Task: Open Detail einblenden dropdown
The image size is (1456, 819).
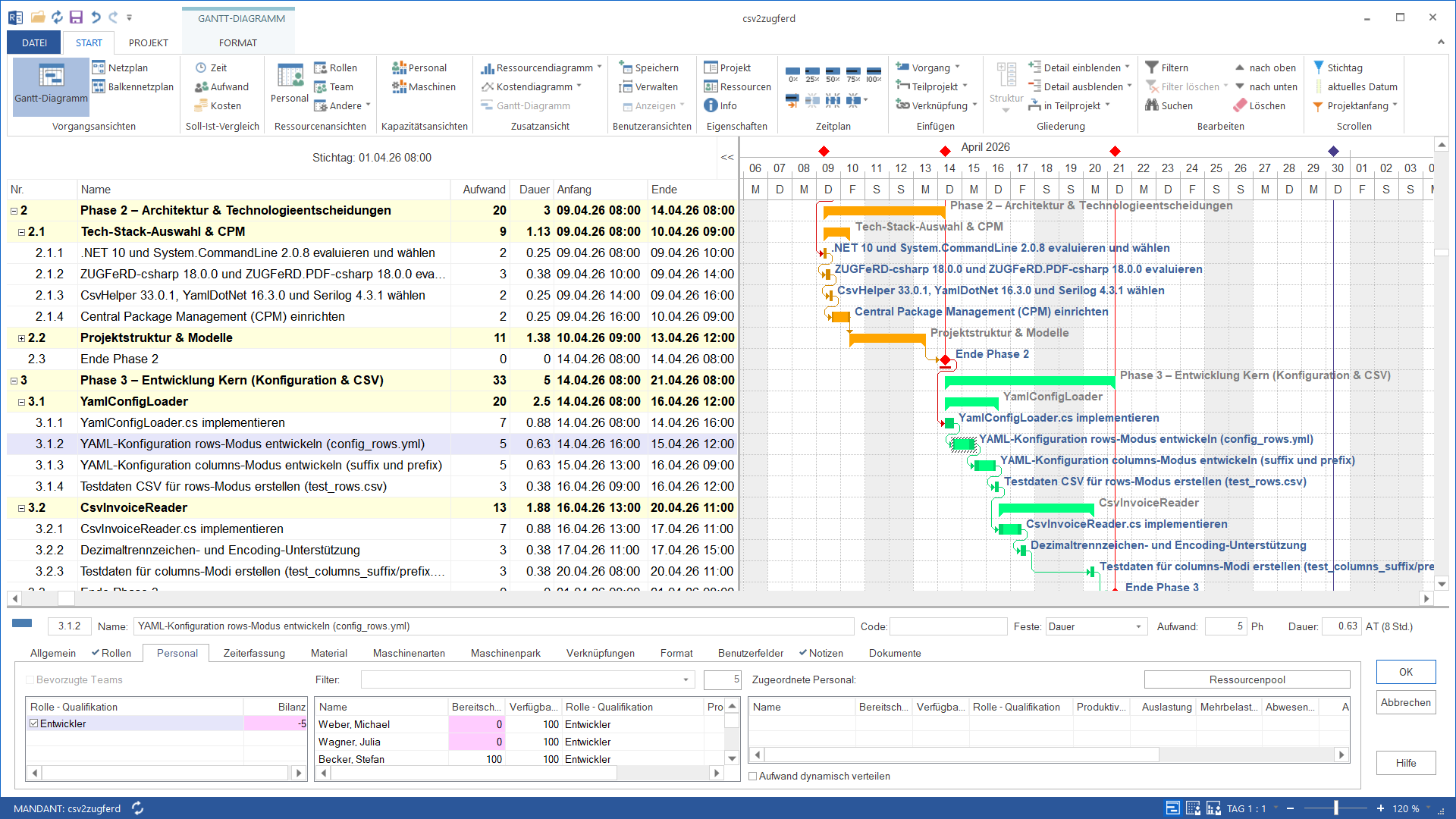Action: click(1127, 67)
